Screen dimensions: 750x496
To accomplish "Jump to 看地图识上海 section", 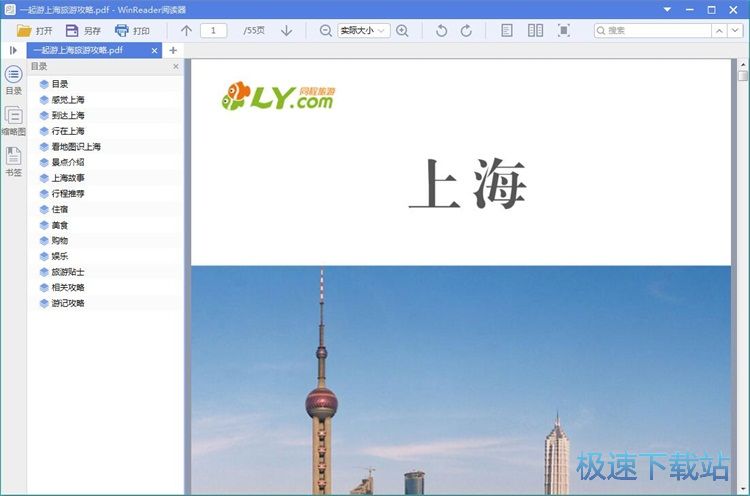I will pos(76,147).
